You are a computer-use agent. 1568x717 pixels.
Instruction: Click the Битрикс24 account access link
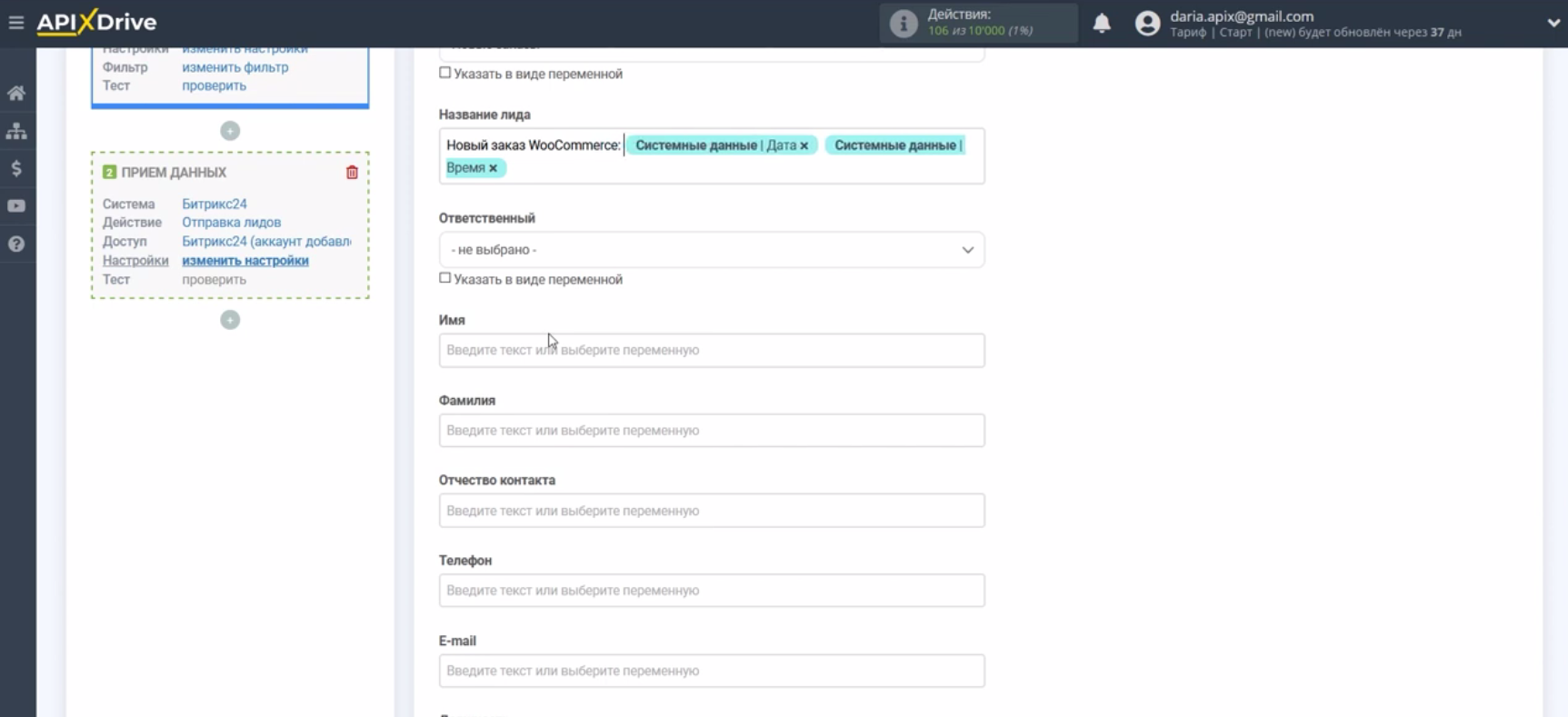[266, 241]
